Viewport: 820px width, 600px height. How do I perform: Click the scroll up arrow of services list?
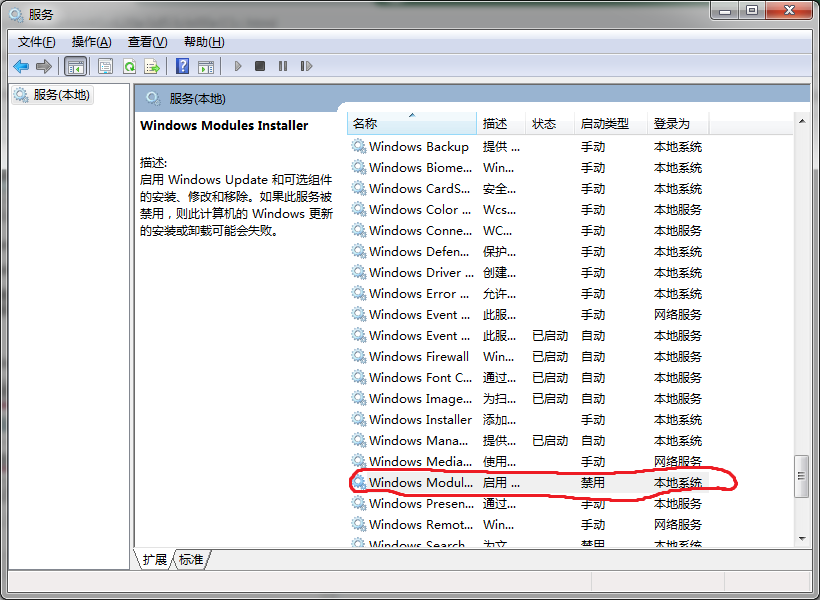pyautogui.click(x=802, y=121)
